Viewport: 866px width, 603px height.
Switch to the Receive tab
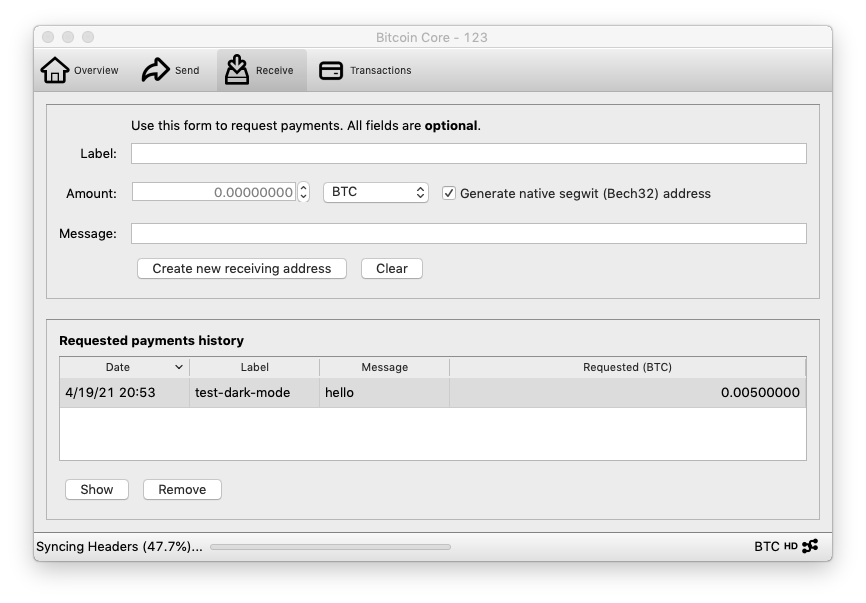click(261, 70)
